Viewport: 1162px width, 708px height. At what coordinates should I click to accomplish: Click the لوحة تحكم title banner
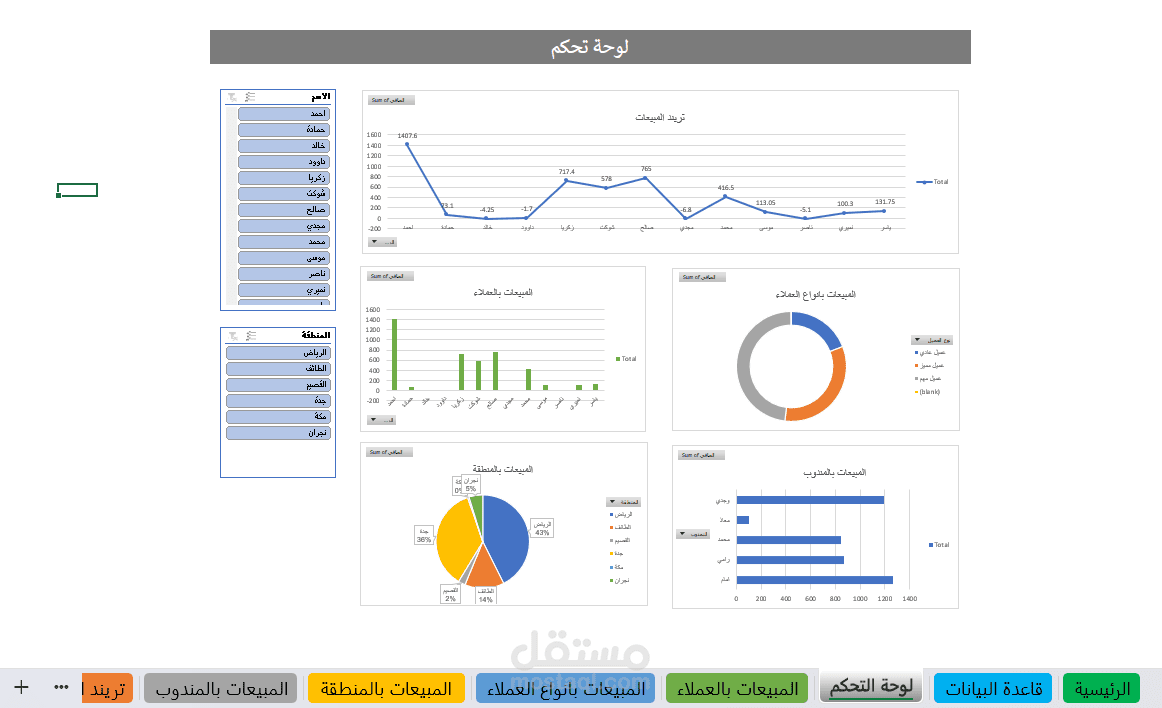590,47
